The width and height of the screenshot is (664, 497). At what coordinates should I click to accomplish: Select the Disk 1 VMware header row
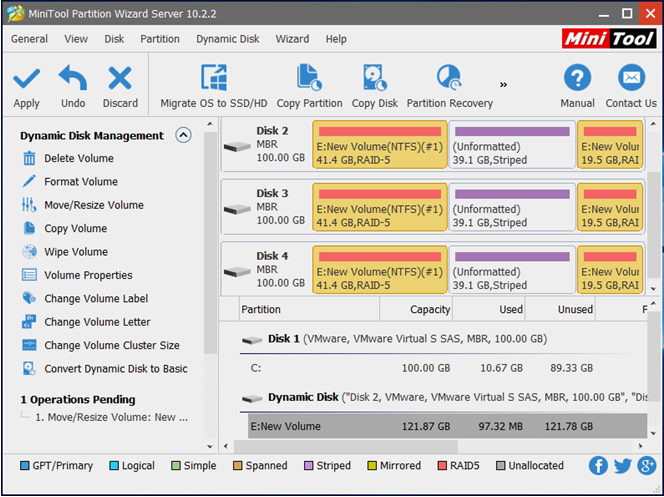click(443, 339)
